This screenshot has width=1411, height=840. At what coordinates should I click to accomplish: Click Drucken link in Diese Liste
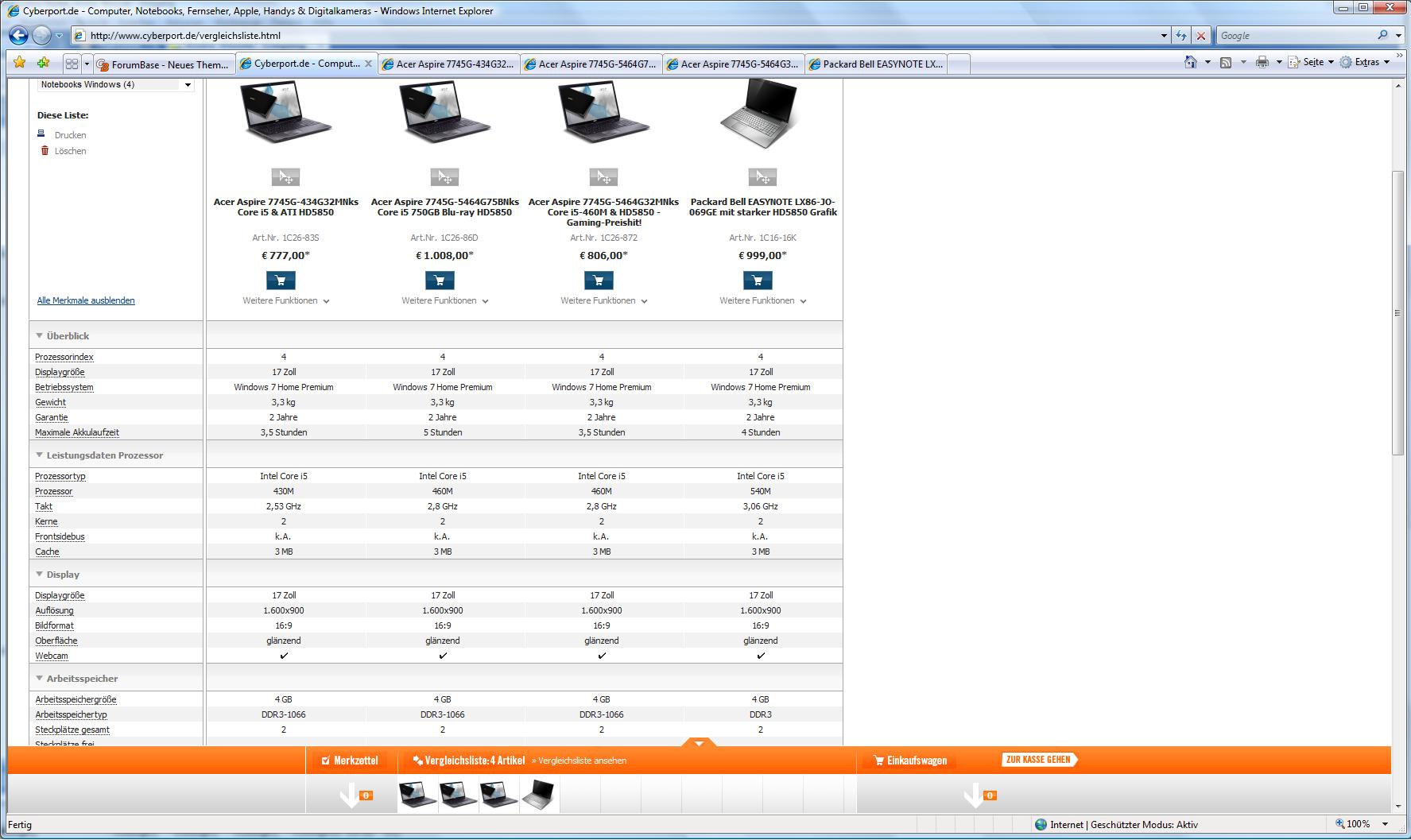tap(70, 135)
